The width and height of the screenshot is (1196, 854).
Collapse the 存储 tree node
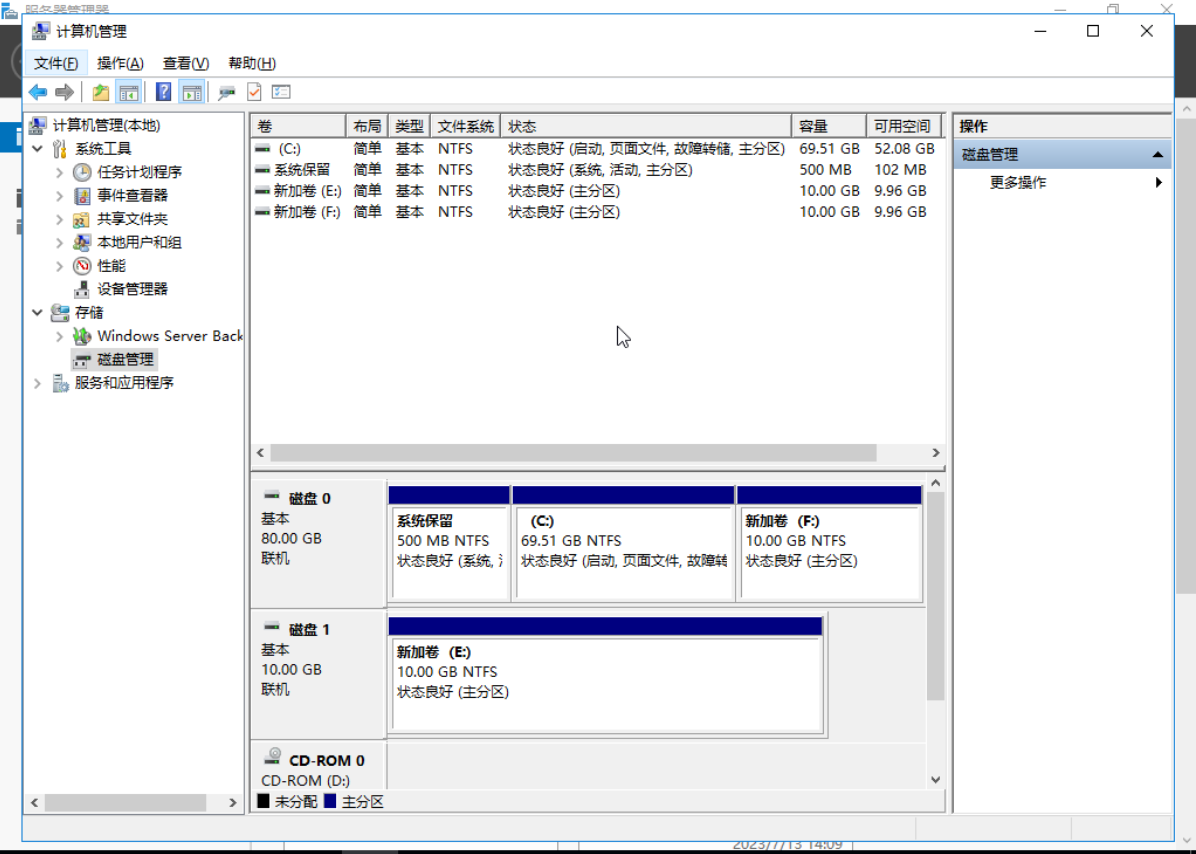(38, 313)
